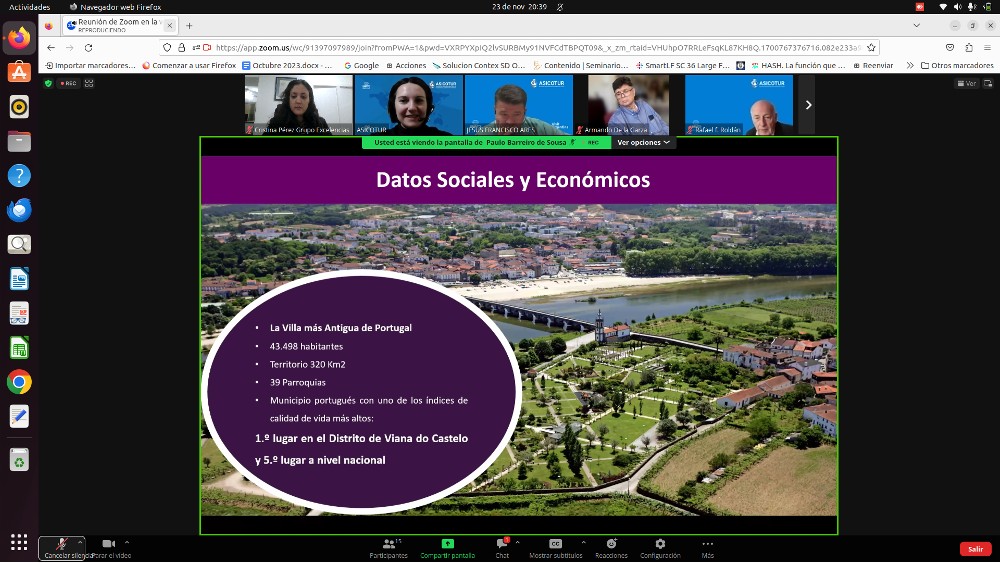1000x563 pixels.
Task: Toggle Mostrar subtítulos captions
Action: 555,544
